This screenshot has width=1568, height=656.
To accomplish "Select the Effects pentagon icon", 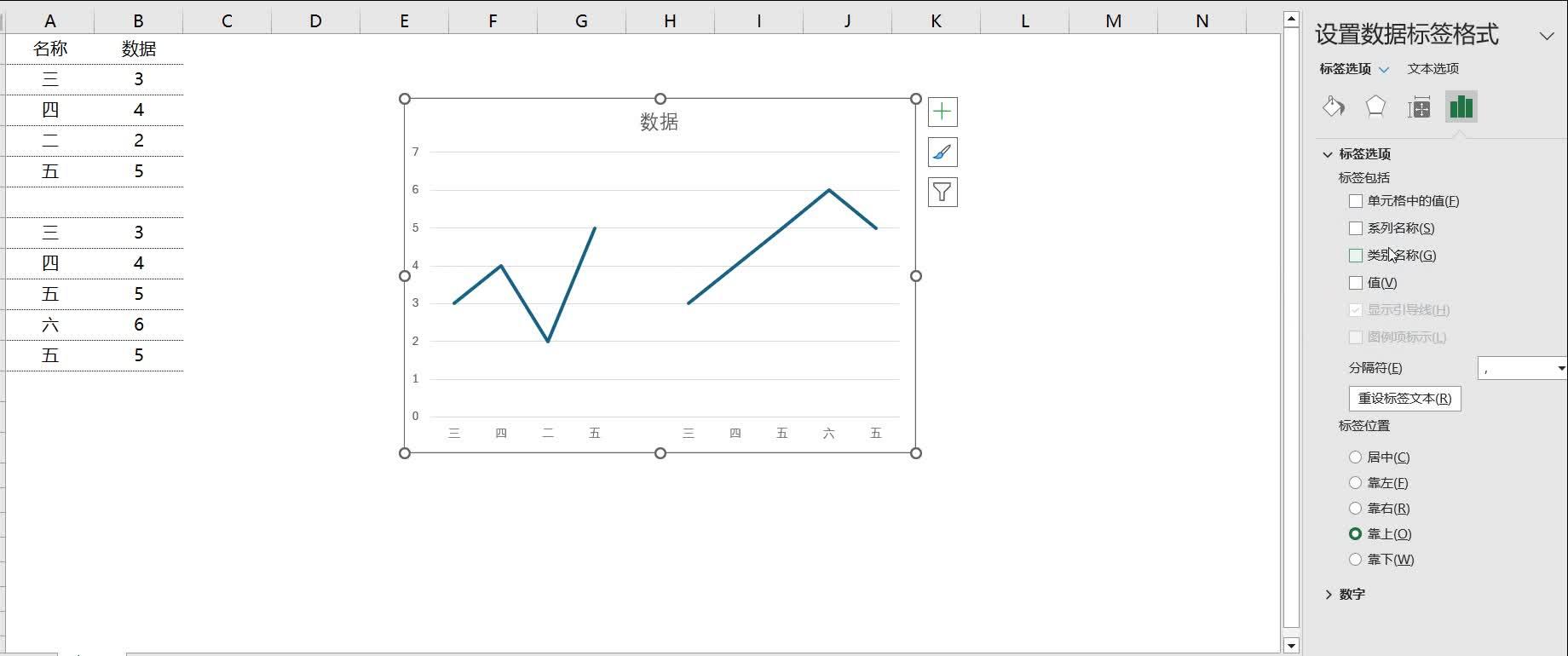I will (1375, 106).
